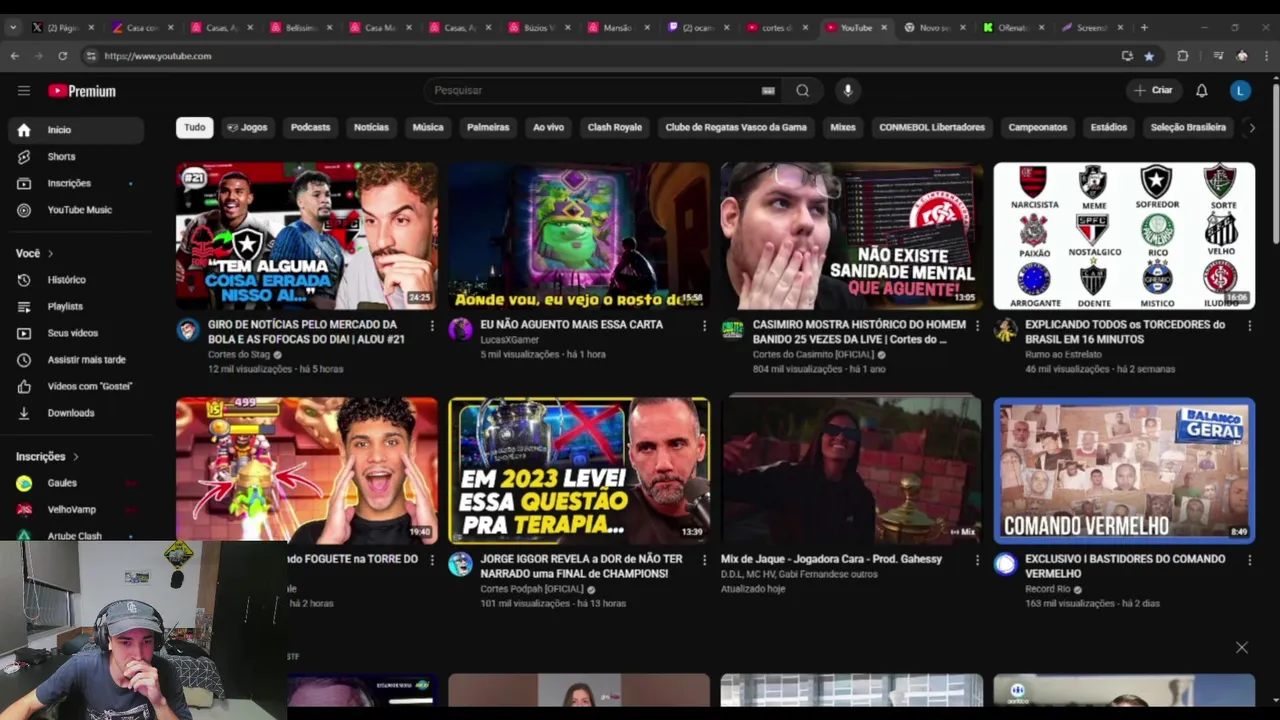This screenshot has width=1280, height=720.
Task: Open the notifications bell
Action: 1202,91
